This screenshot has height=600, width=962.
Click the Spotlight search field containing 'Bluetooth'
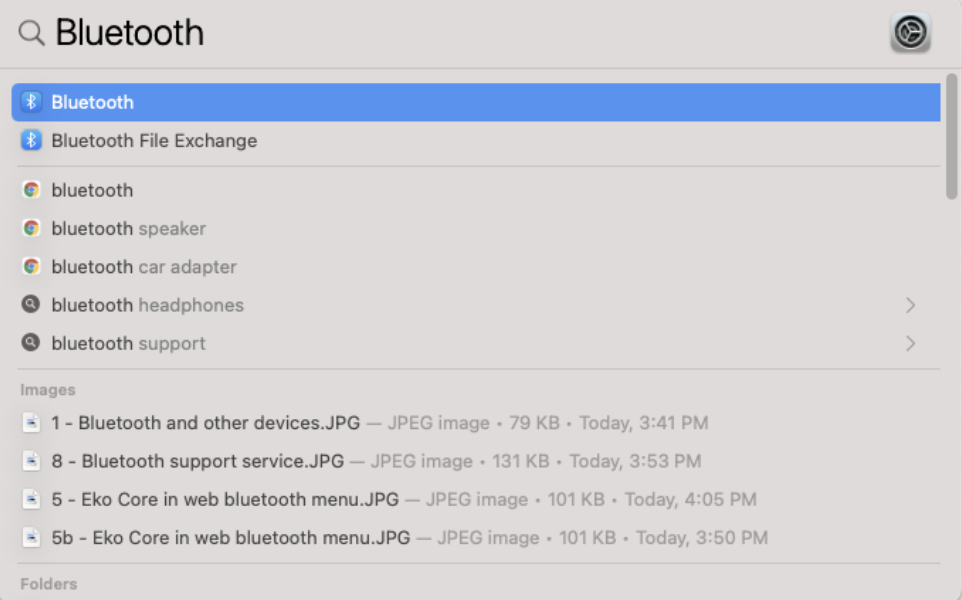tap(466, 33)
